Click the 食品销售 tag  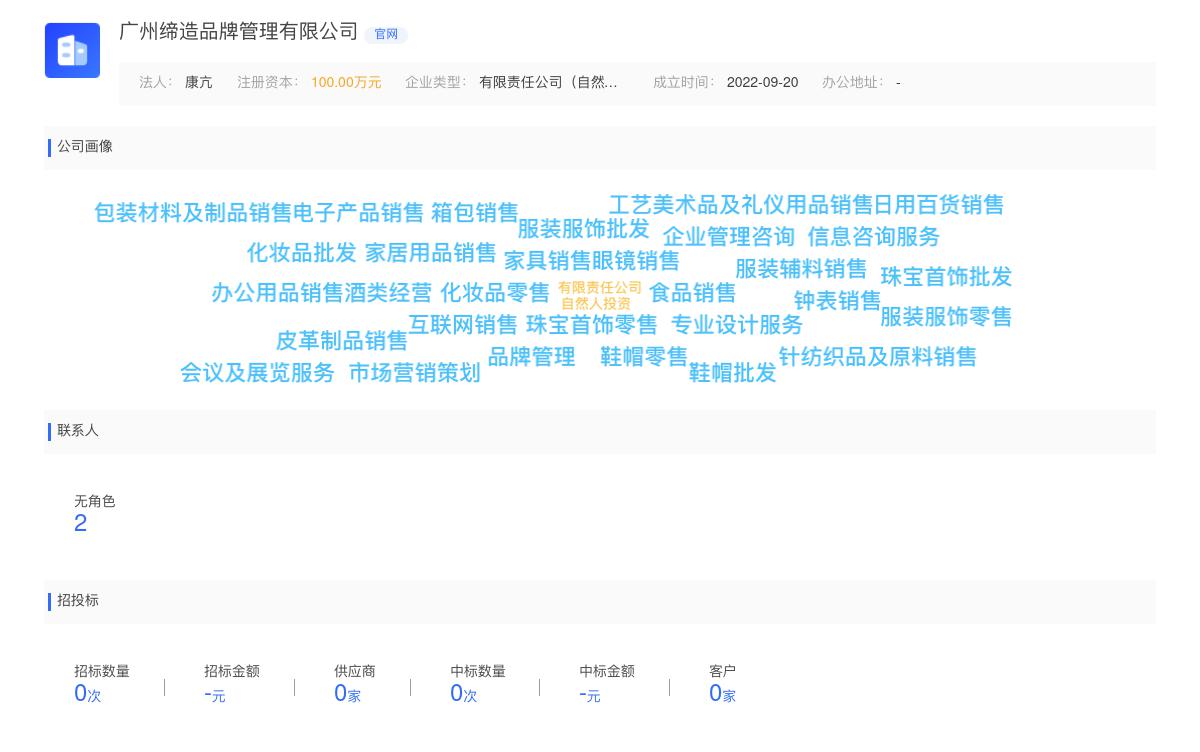(x=693, y=293)
